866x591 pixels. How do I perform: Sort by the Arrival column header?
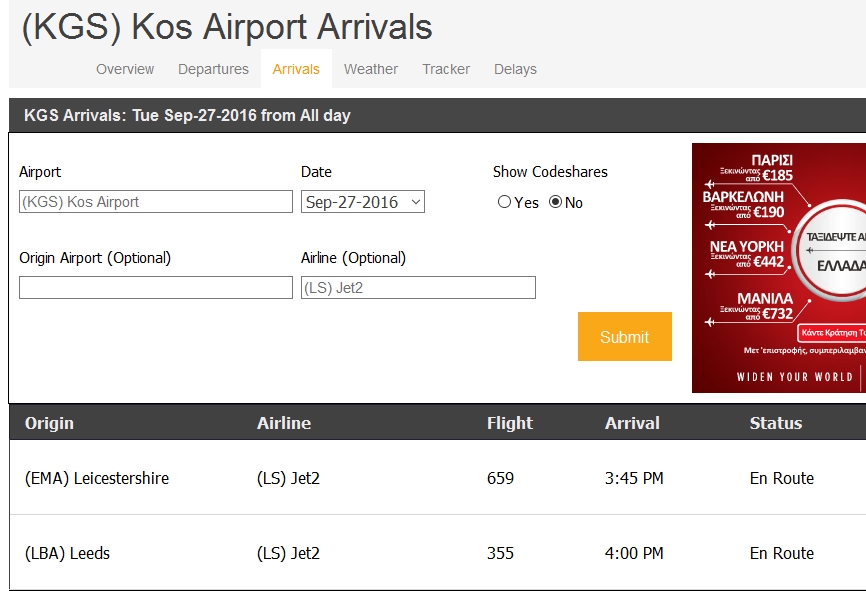point(632,423)
